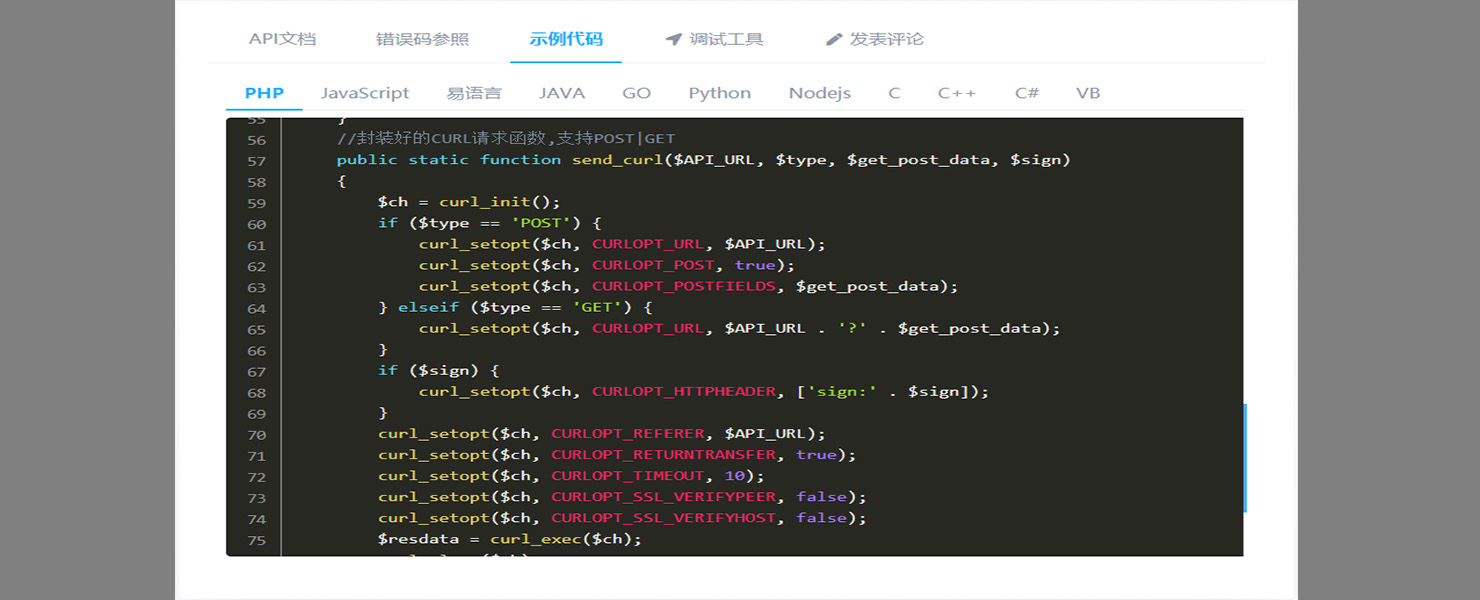Show the PHP code sample
The image size is (1480, 600).
coord(264,93)
